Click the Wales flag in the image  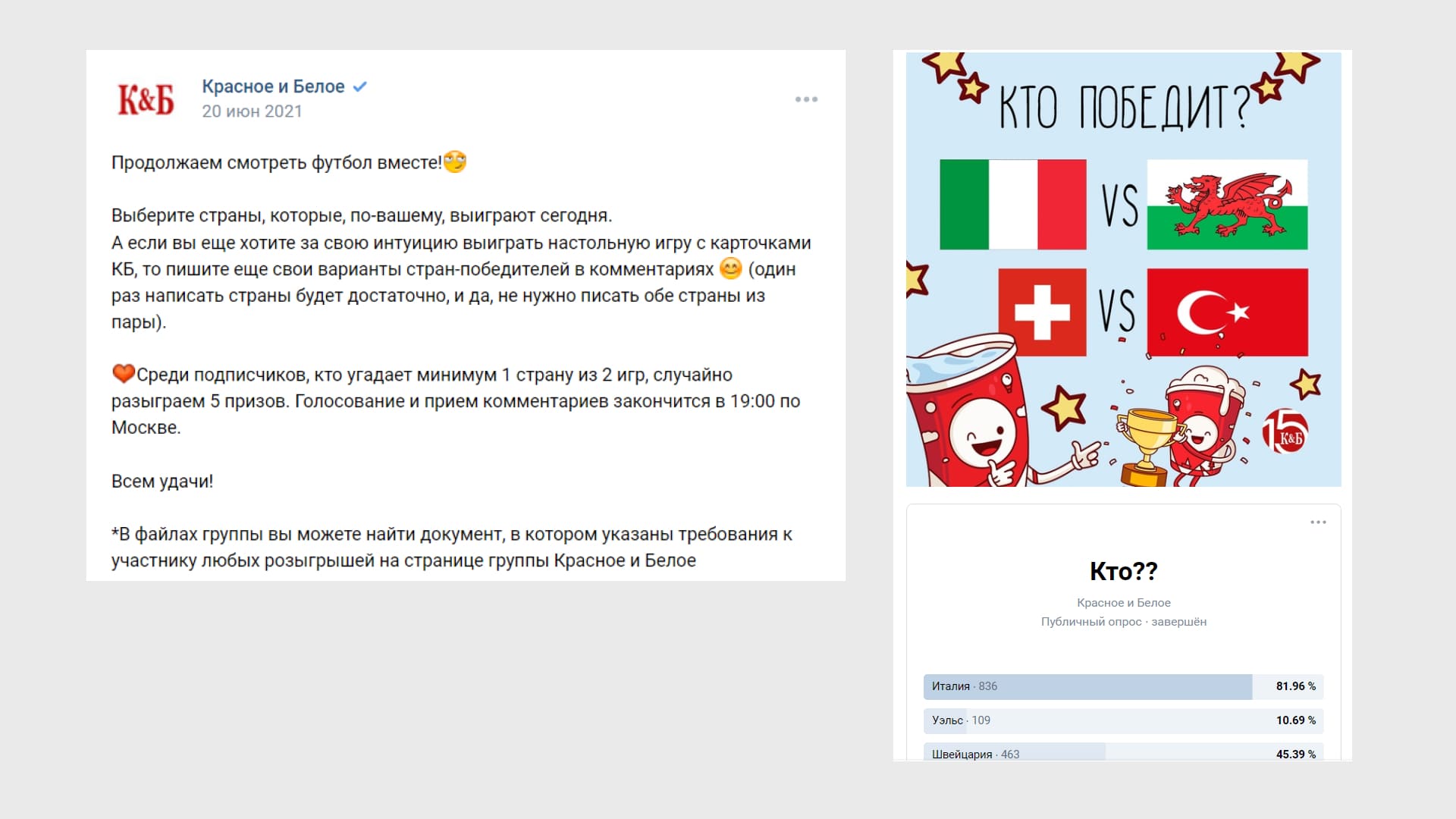tap(1227, 204)
